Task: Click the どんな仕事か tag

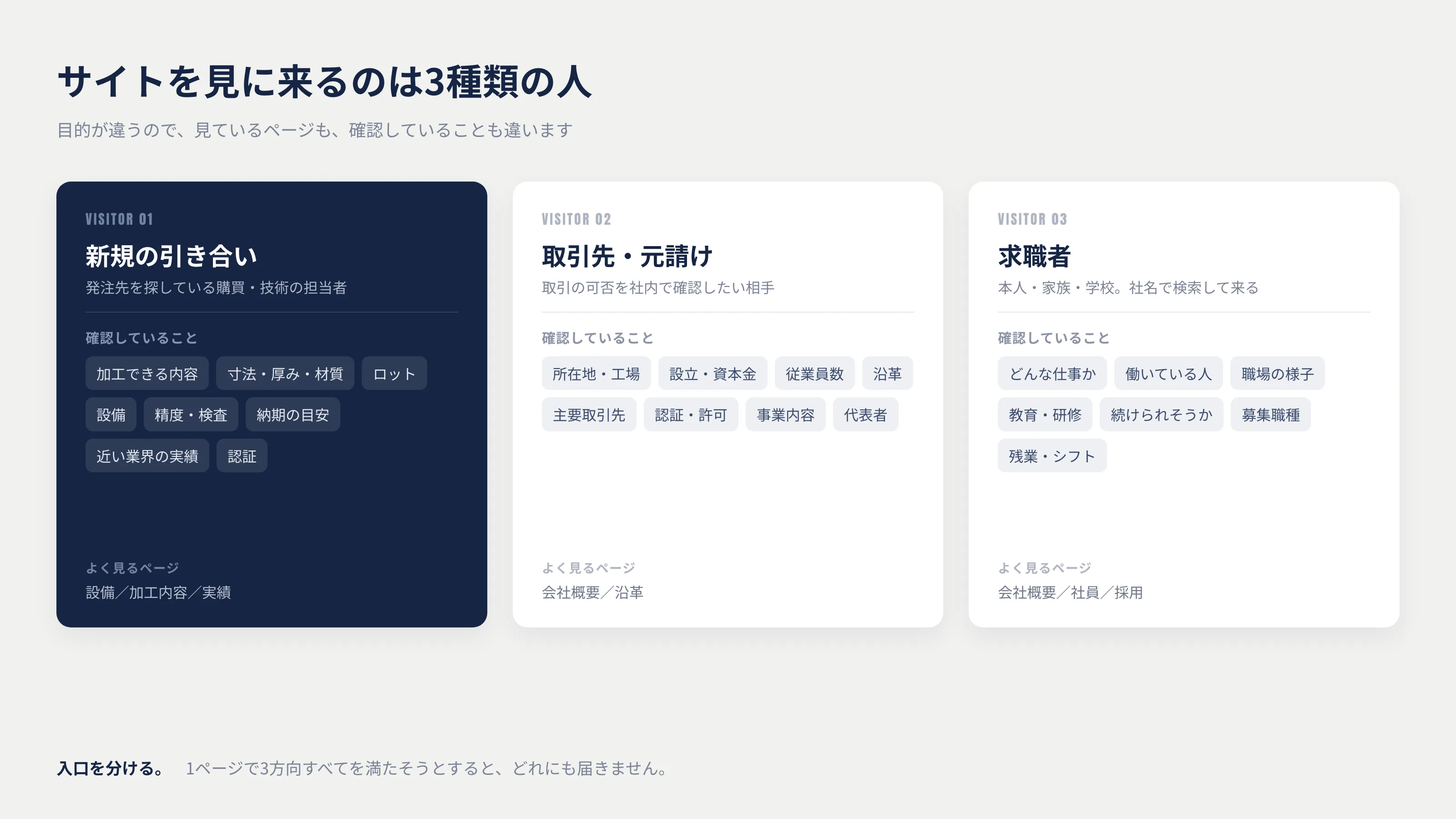Action: tap(1052, 374)
